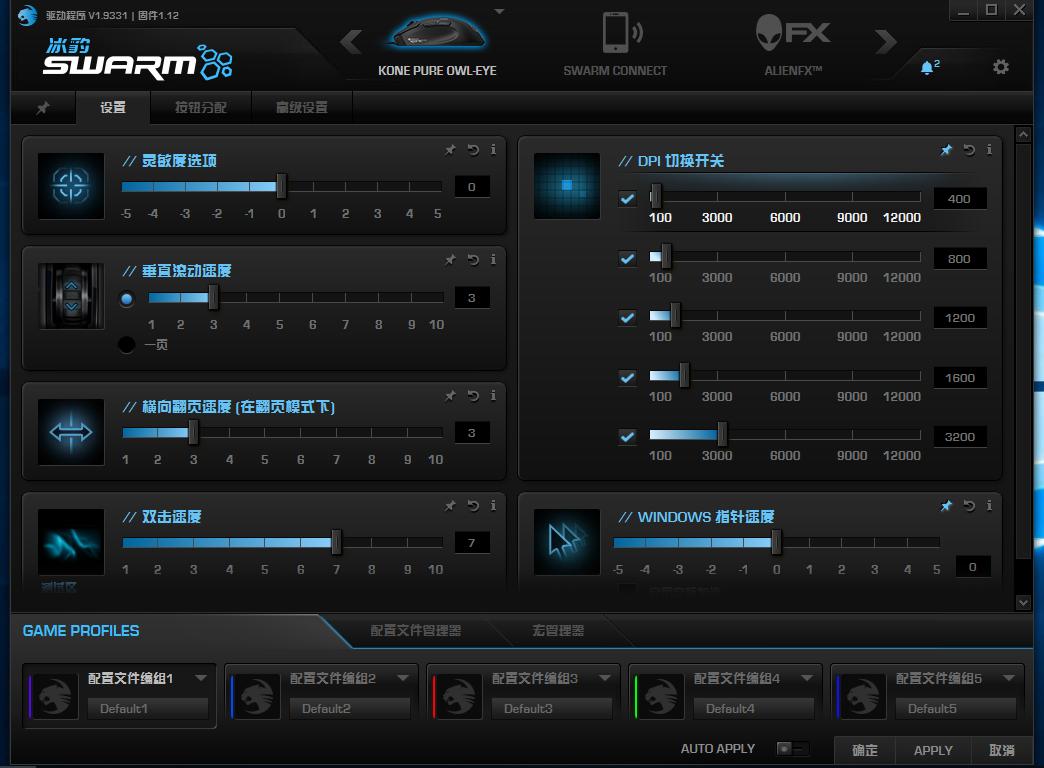Viewport: 1044px width, 768px height.
Task: Select the Default5 profile slot
Action: pyautogui.click(x=956, y=709)
